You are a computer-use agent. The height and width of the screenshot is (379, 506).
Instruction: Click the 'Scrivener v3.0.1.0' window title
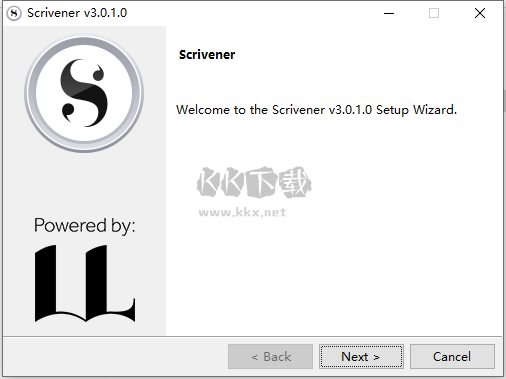point(77,13)
